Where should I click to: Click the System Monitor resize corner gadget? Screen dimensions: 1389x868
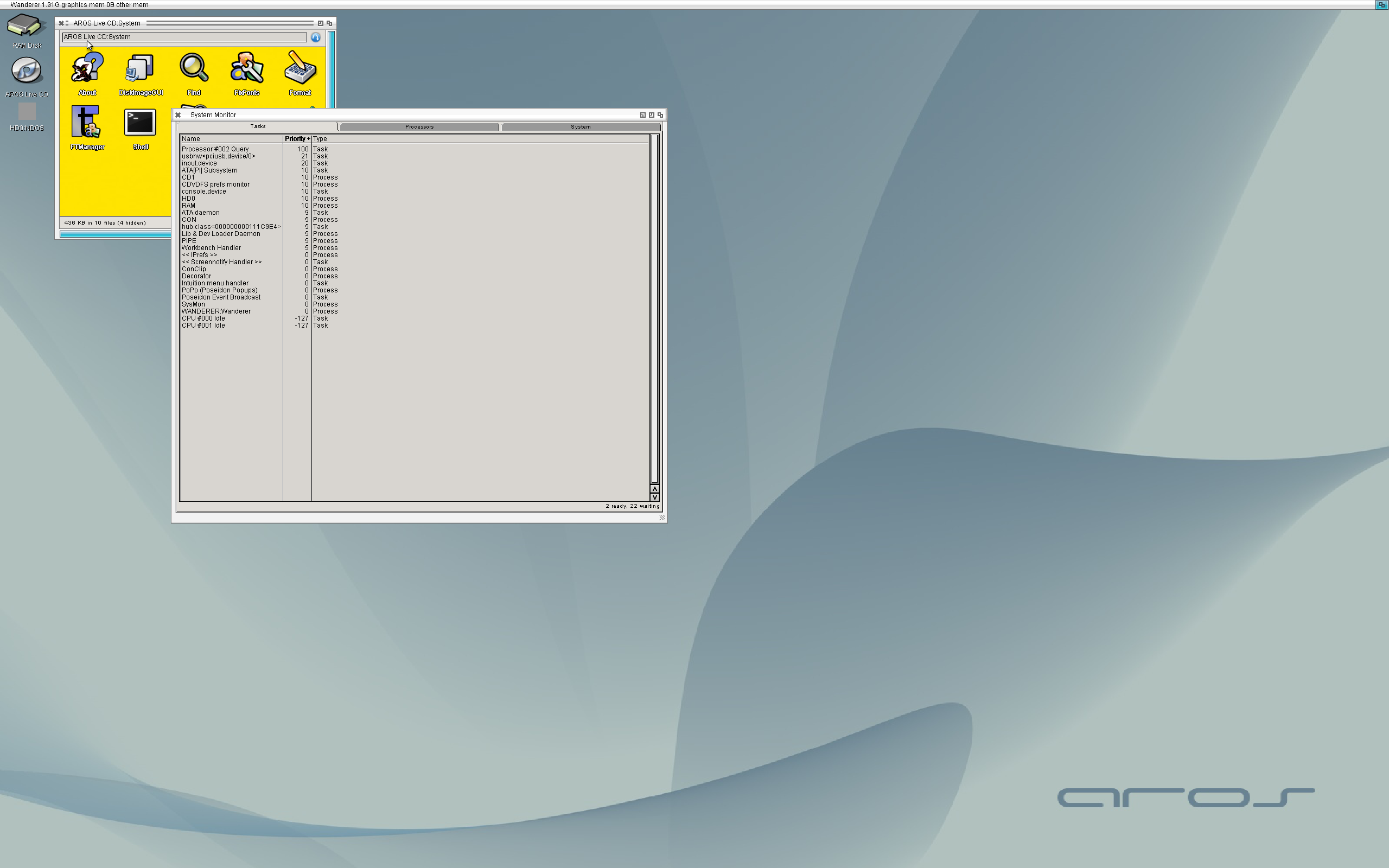662,518
